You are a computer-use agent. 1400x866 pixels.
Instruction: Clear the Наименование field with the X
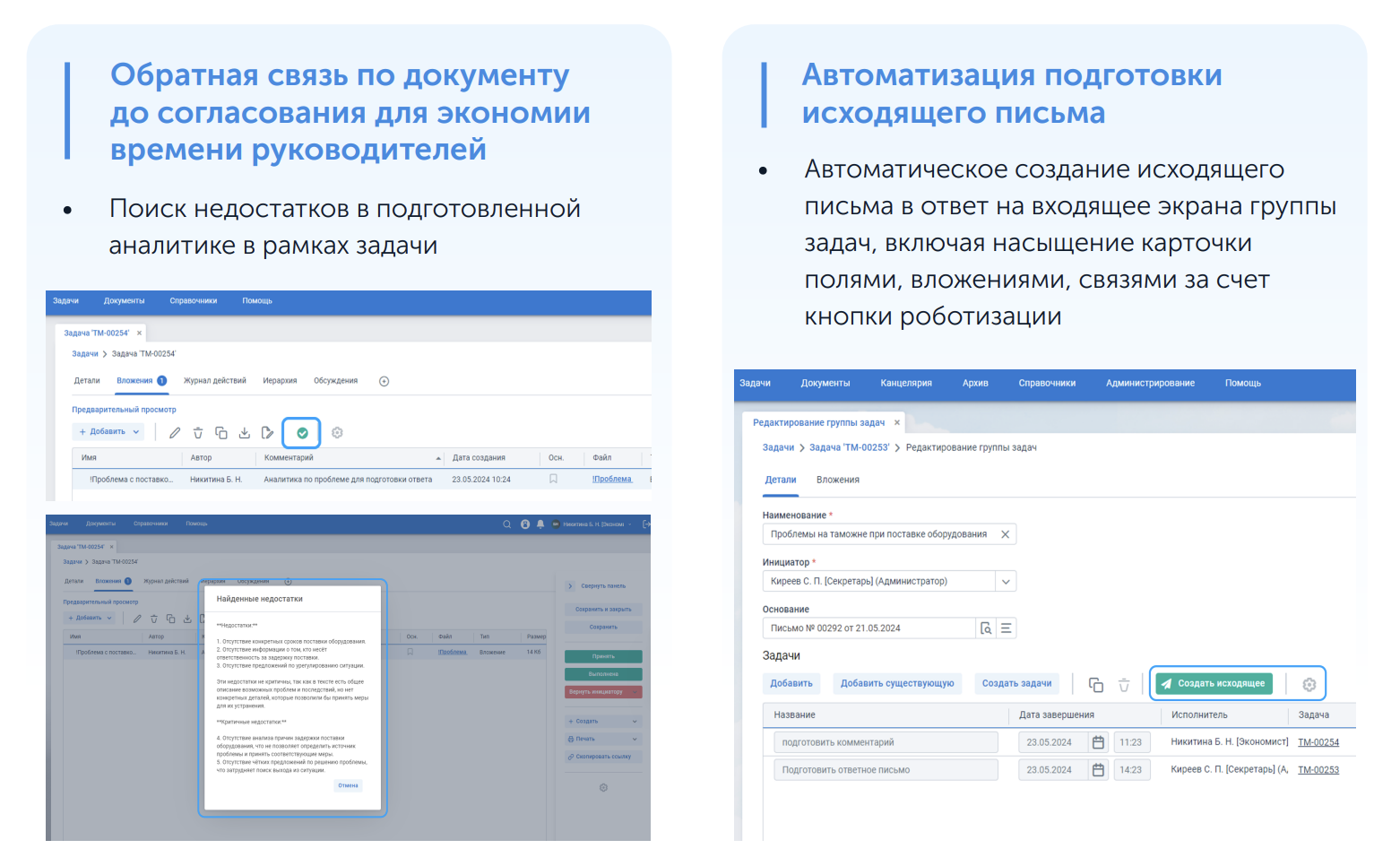1005,534
